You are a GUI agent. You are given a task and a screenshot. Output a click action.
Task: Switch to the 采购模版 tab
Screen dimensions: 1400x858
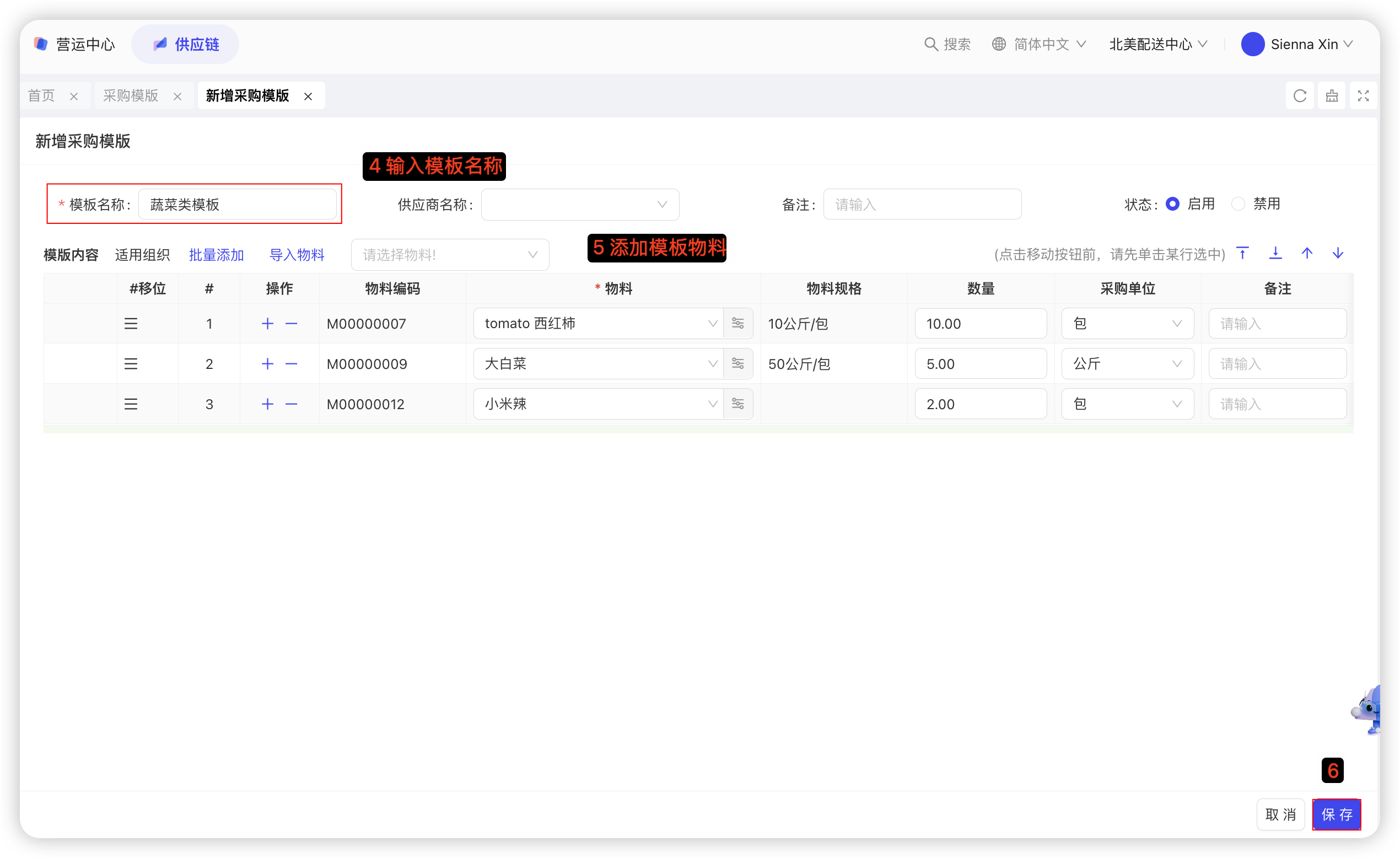pyautogui.click(x=131, y=95)
